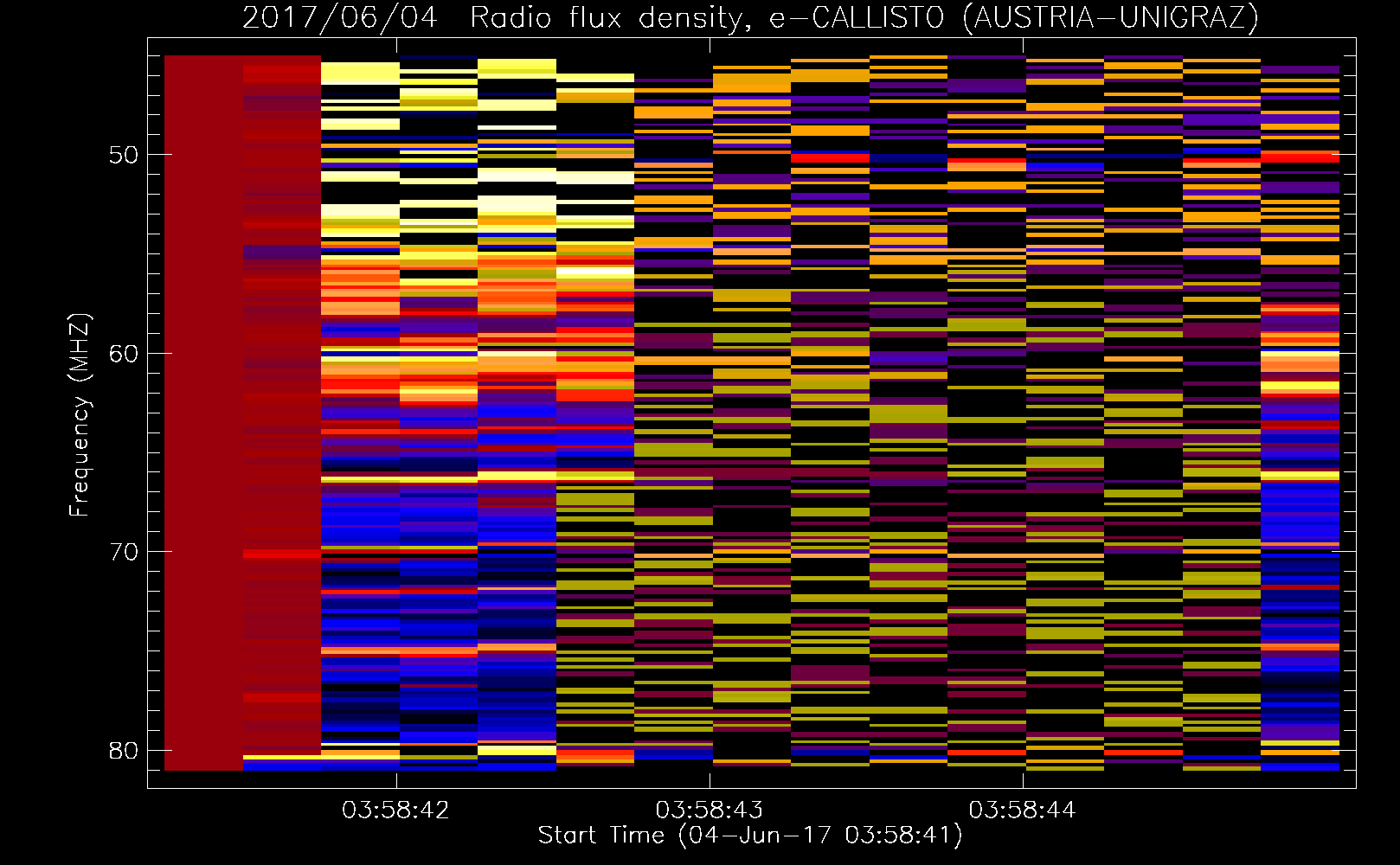The height and width of the screenshot is (865, 1400).
Task: Click the 03:58:43 time tick label
Action: (x=710, y=811)
